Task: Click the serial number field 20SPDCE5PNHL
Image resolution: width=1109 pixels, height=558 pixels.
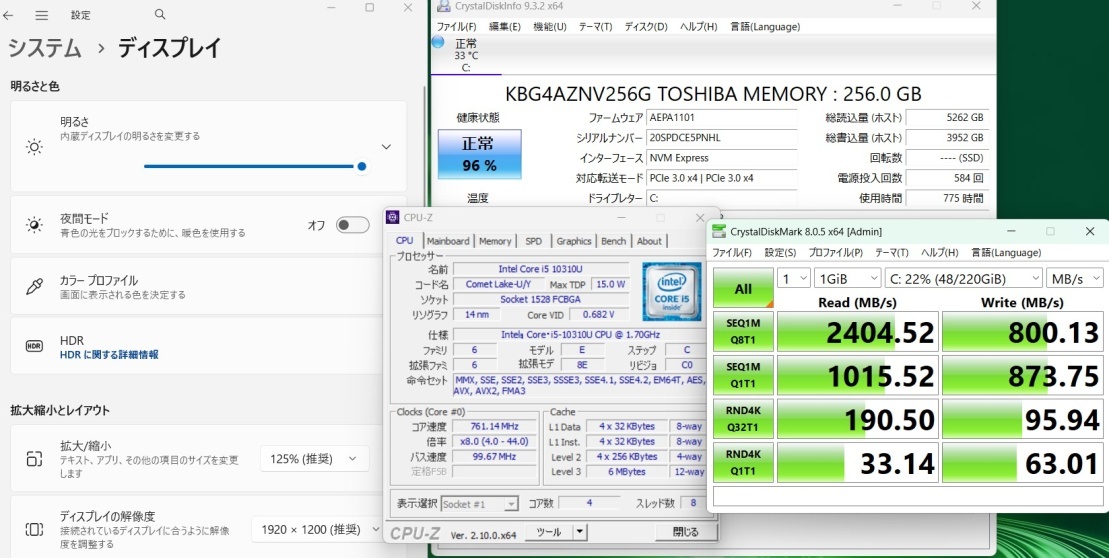Action: click(721, 138)
